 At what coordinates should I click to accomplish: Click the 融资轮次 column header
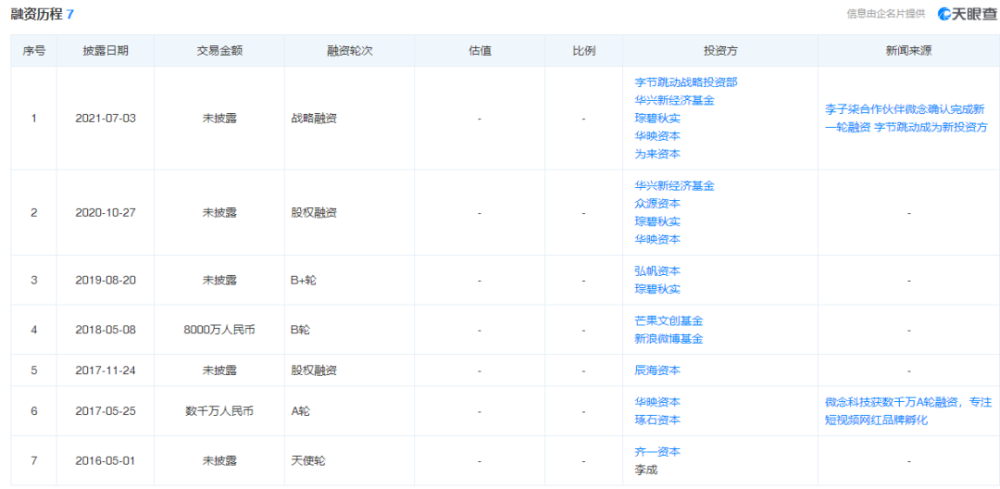349,51
